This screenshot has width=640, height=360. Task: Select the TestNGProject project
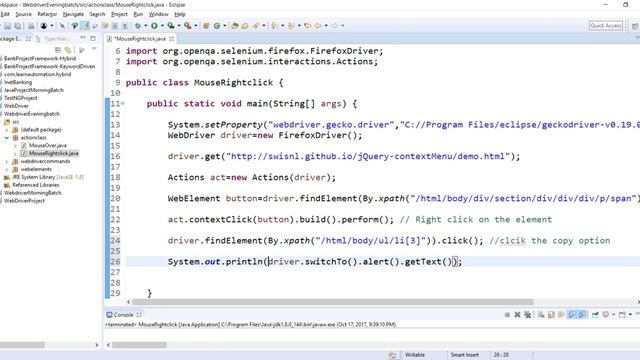(20, 98)
